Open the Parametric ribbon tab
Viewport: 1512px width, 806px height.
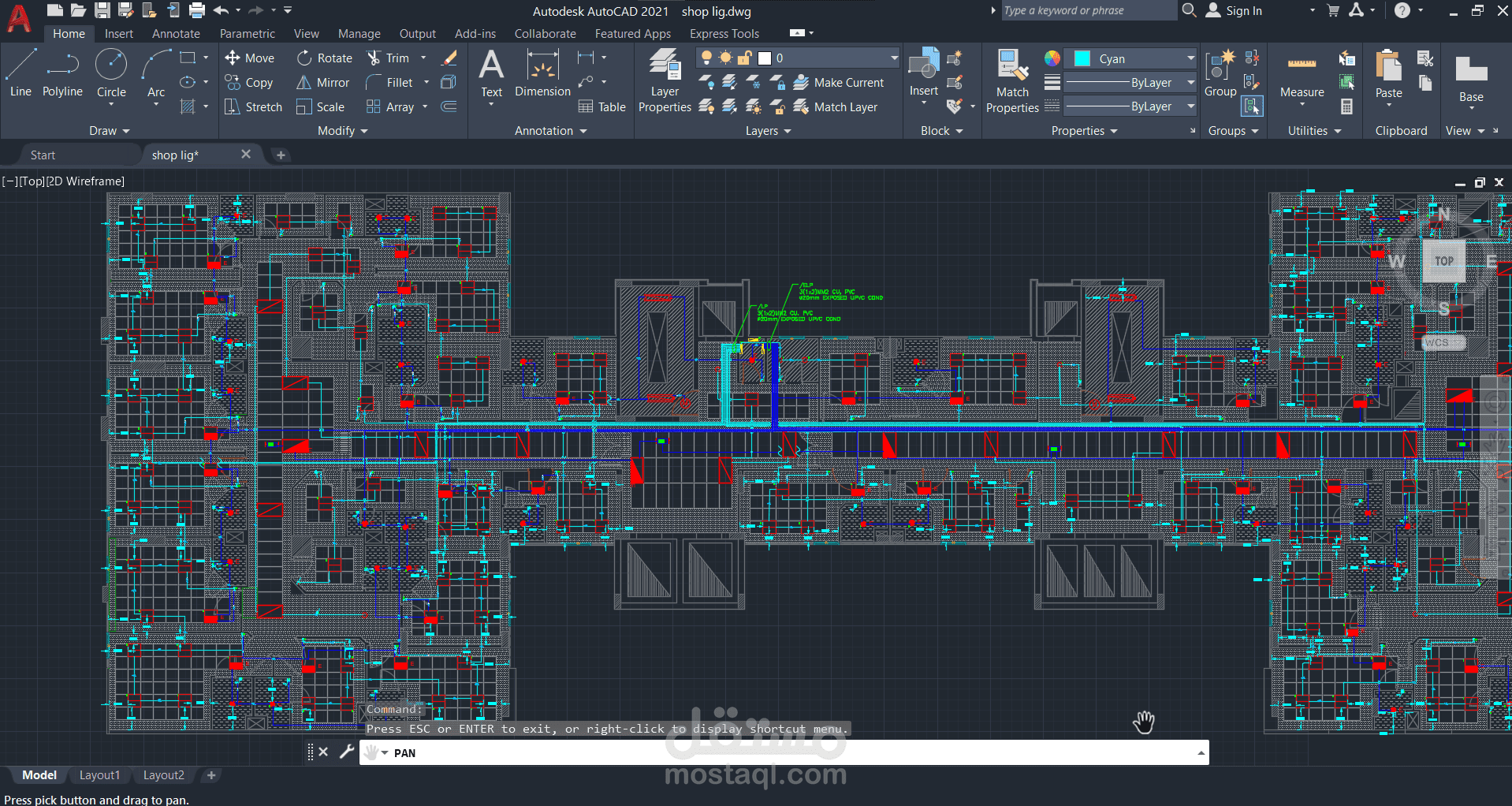(248, 33)
